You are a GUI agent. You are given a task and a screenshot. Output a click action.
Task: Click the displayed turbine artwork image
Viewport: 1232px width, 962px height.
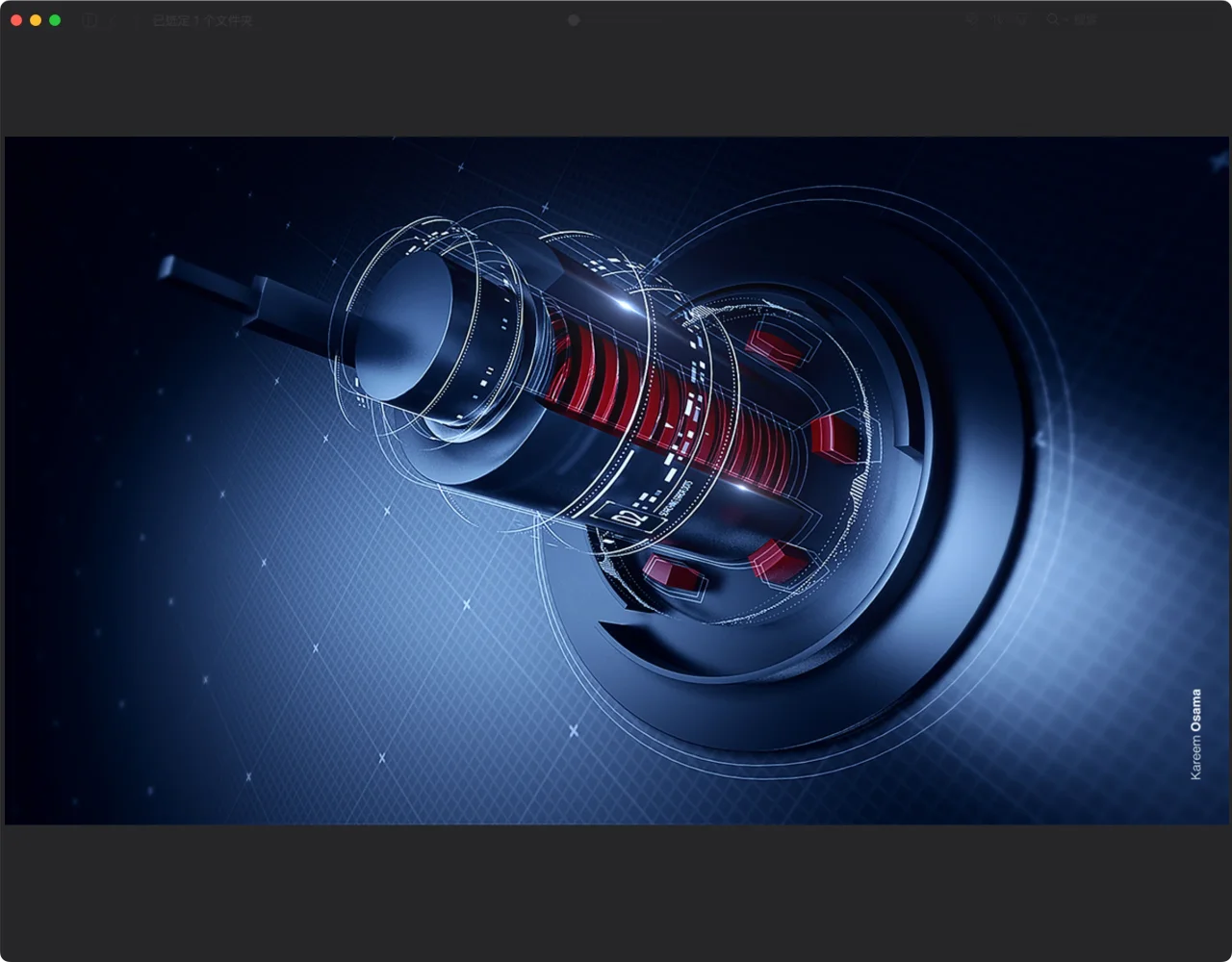tap(616, 480)
